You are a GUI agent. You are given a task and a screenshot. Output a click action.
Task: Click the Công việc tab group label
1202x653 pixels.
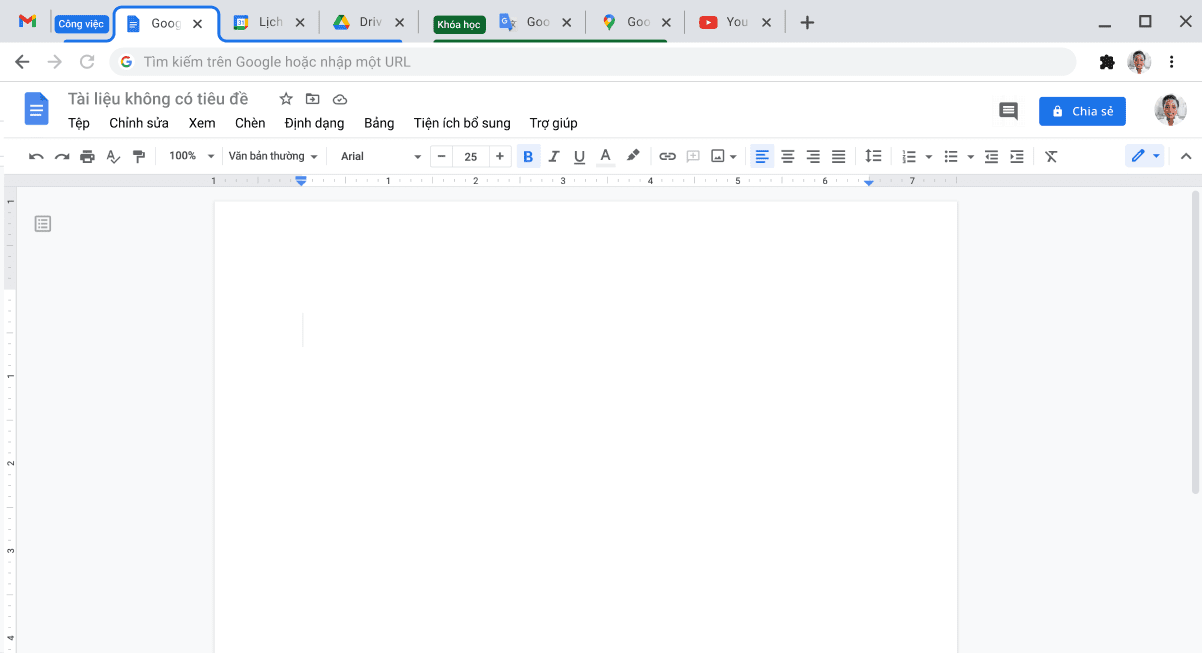coord(81,23)
